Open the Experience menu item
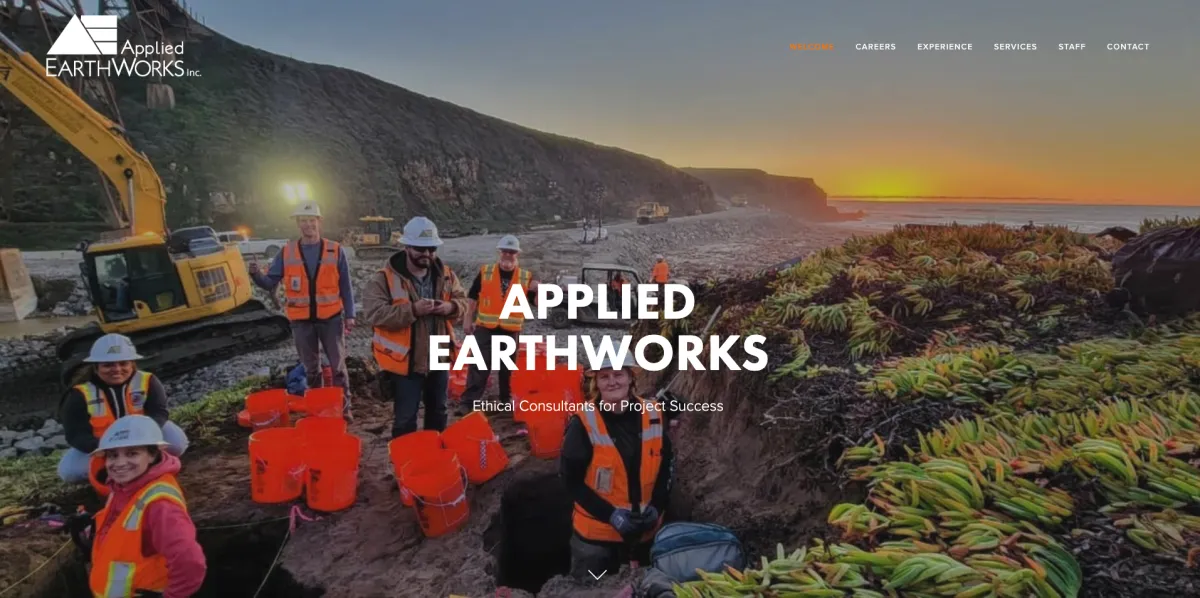This screenshot has height=598, width=1200. click(x=944, y=47)
